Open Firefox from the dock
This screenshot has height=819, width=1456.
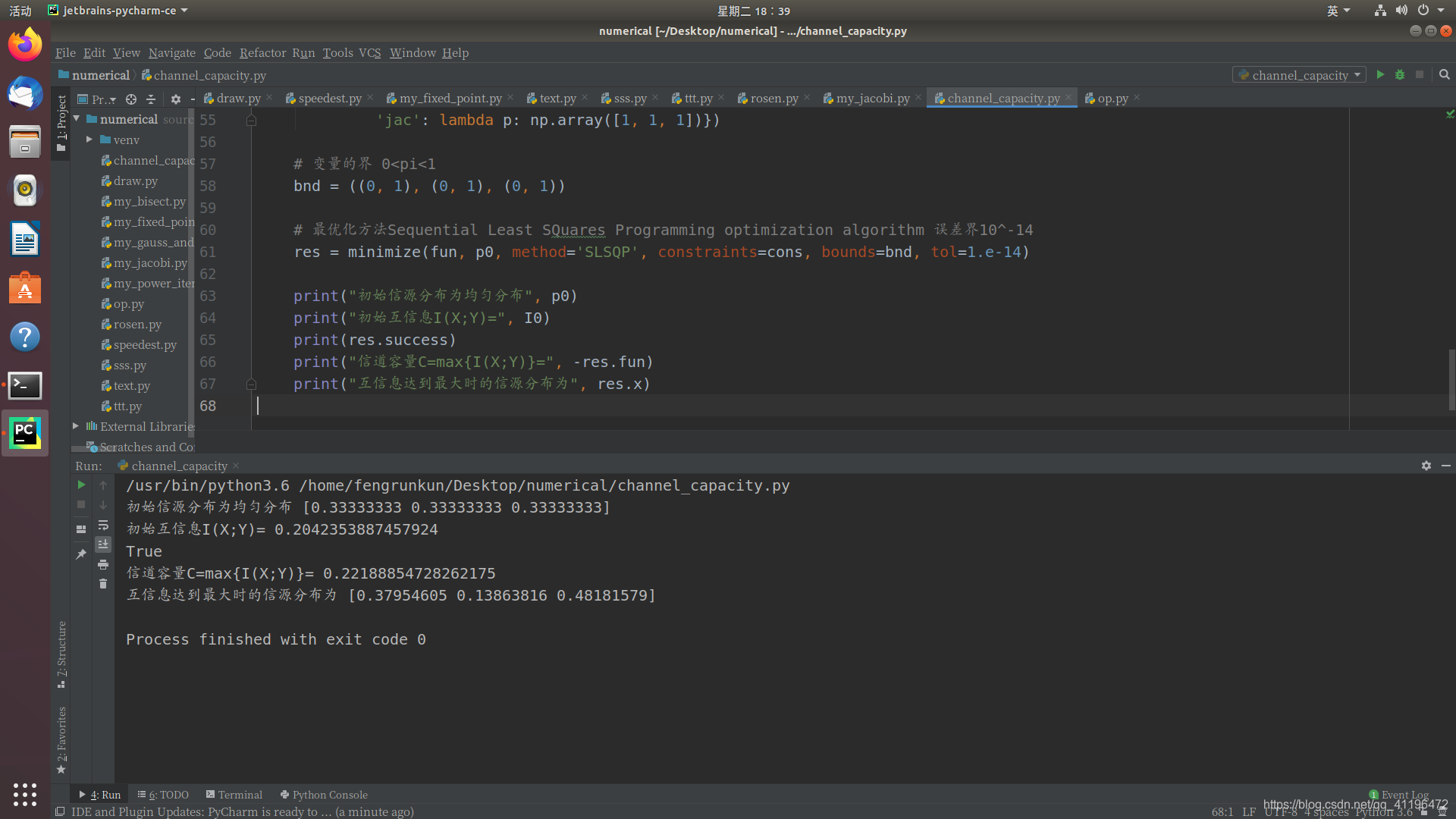pyautogui.click(x=25, y=45)
